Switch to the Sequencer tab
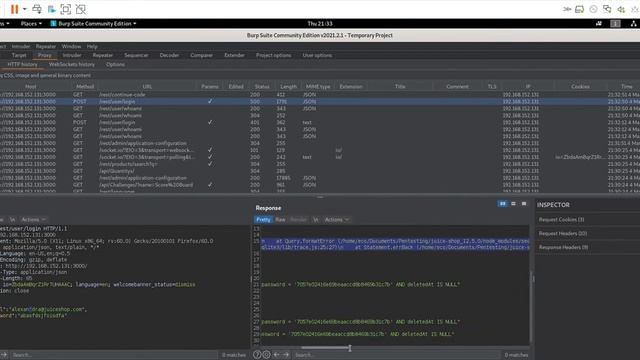Viewport: 640px width, 360px height. pyautogui.click(x=136, y=55)
